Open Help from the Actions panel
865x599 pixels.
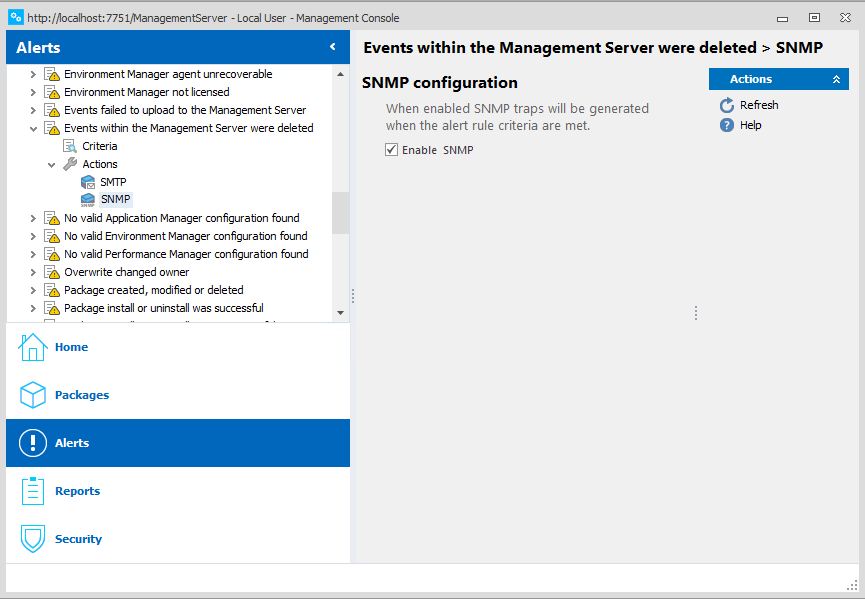pyautogui.click(x=726, y=125)
